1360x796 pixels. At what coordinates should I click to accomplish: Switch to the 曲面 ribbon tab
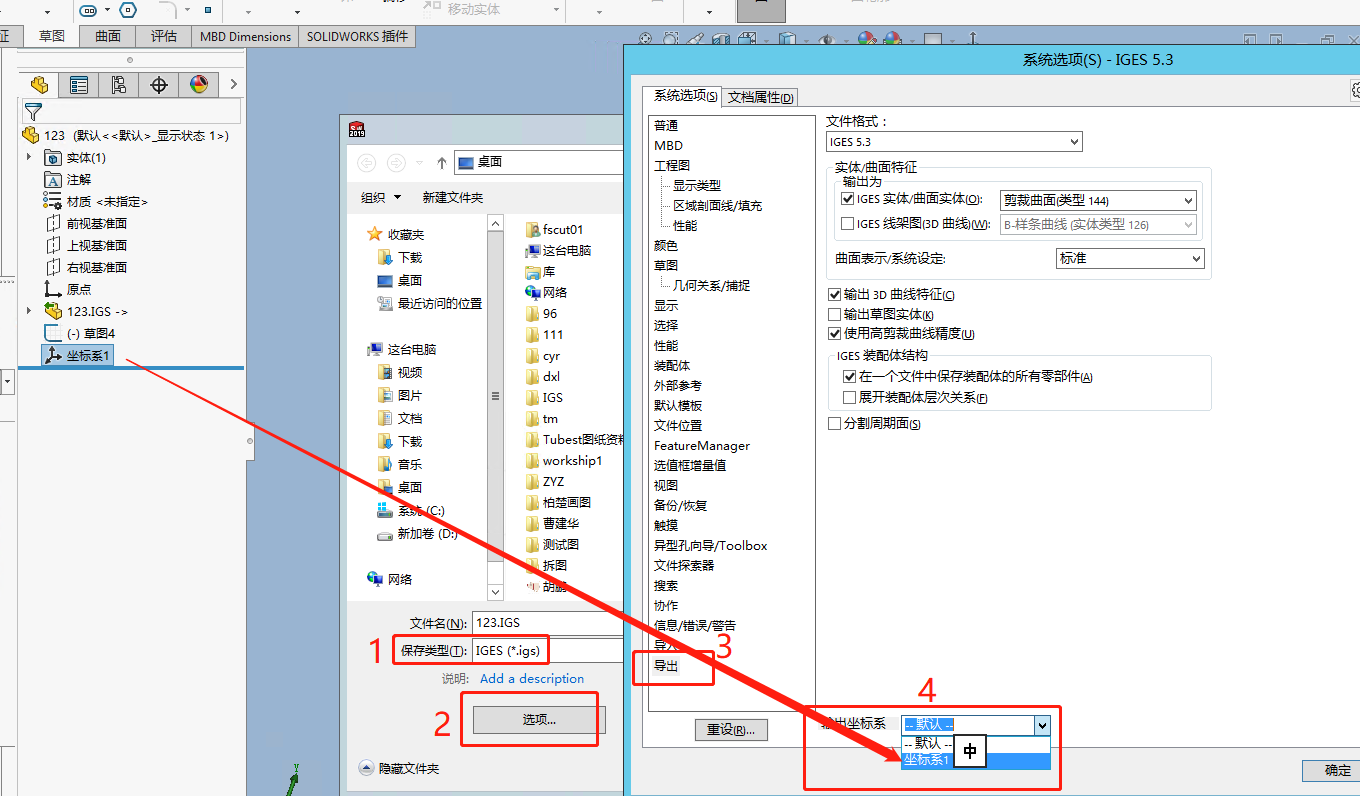click(108, 36)
